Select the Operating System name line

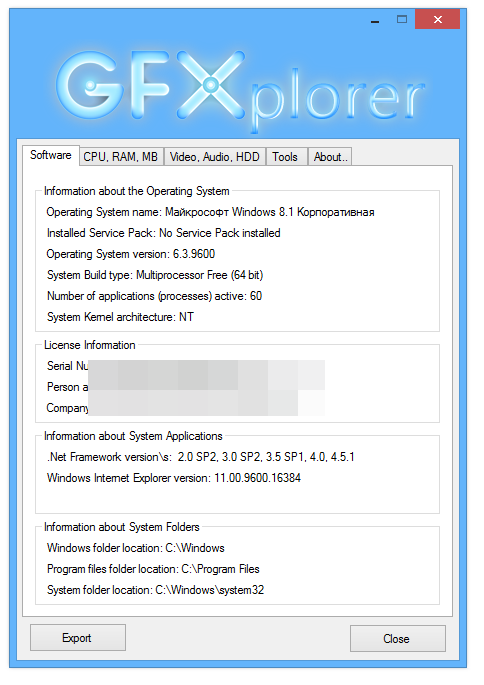click(x=210, y=212)
